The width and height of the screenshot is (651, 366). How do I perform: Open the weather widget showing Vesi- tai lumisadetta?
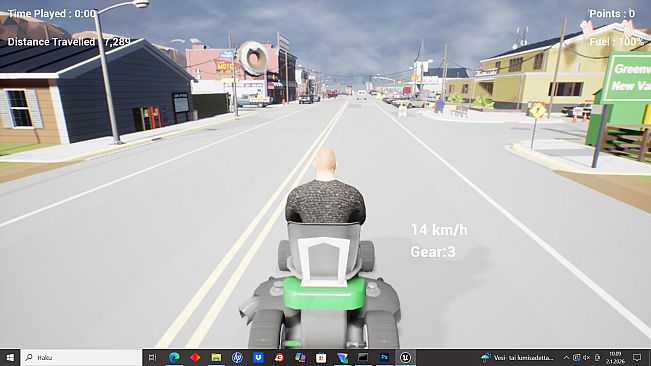pos(517,357)
